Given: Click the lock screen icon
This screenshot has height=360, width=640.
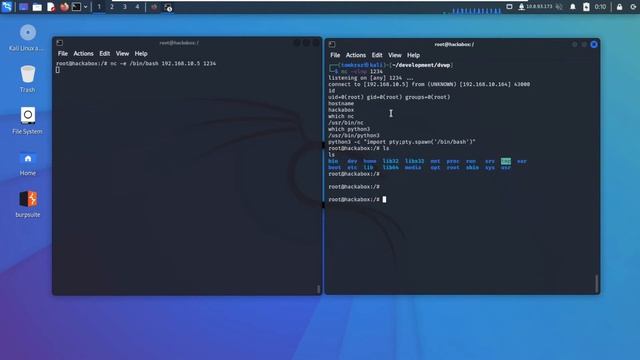Looking at the screenshot, I should click(x=620, y=7).
